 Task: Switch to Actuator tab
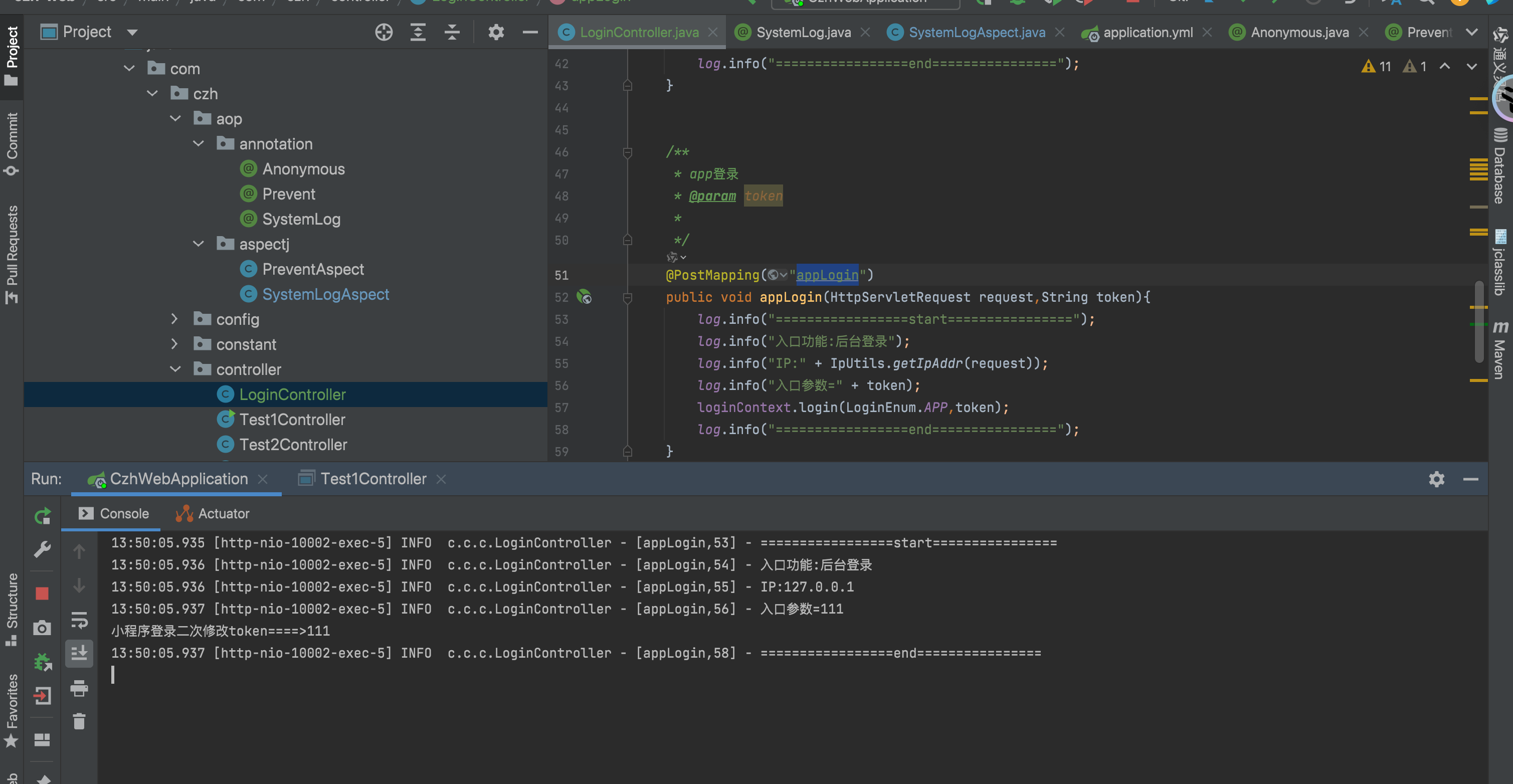212,513
